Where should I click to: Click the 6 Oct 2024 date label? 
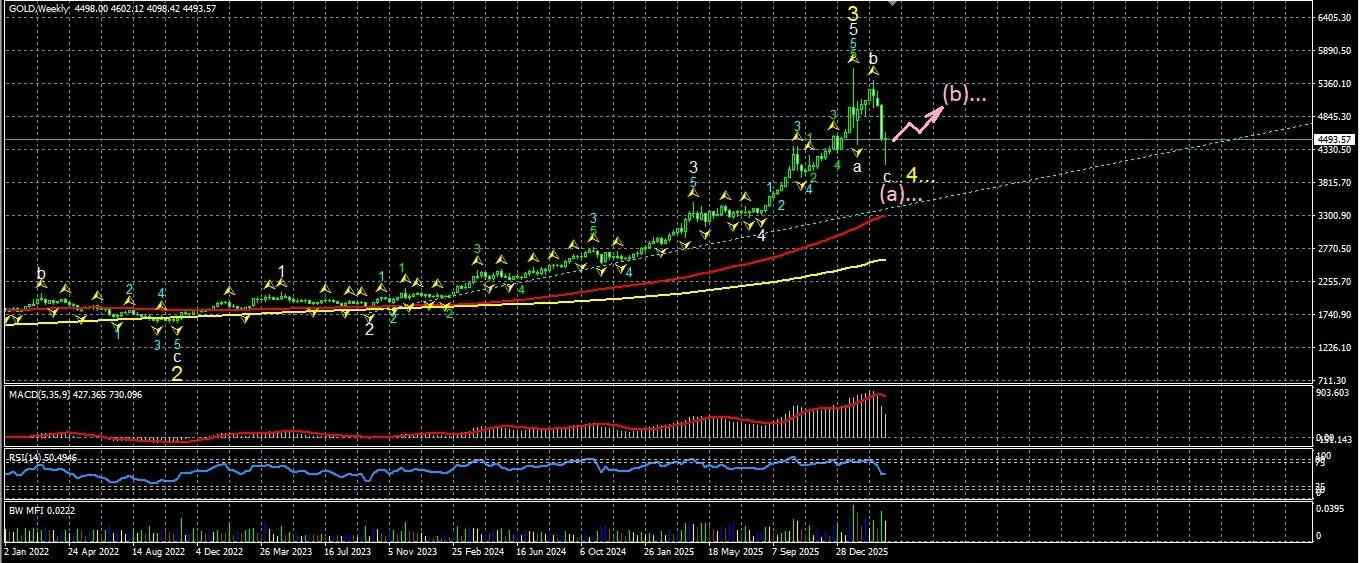(605, 551)
